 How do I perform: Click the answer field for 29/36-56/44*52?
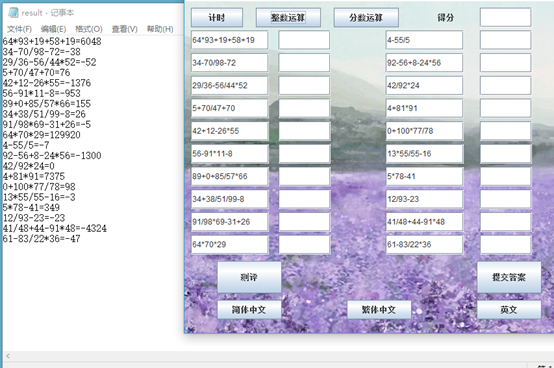[x=304, y=85]
